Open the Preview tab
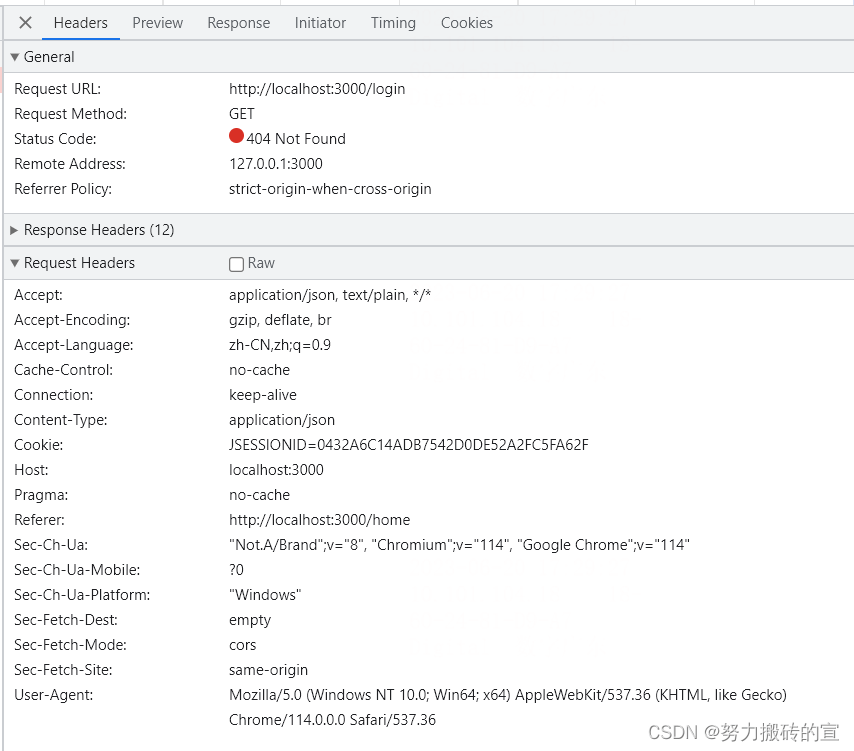The image size is (854, 751). click(158, 23)
